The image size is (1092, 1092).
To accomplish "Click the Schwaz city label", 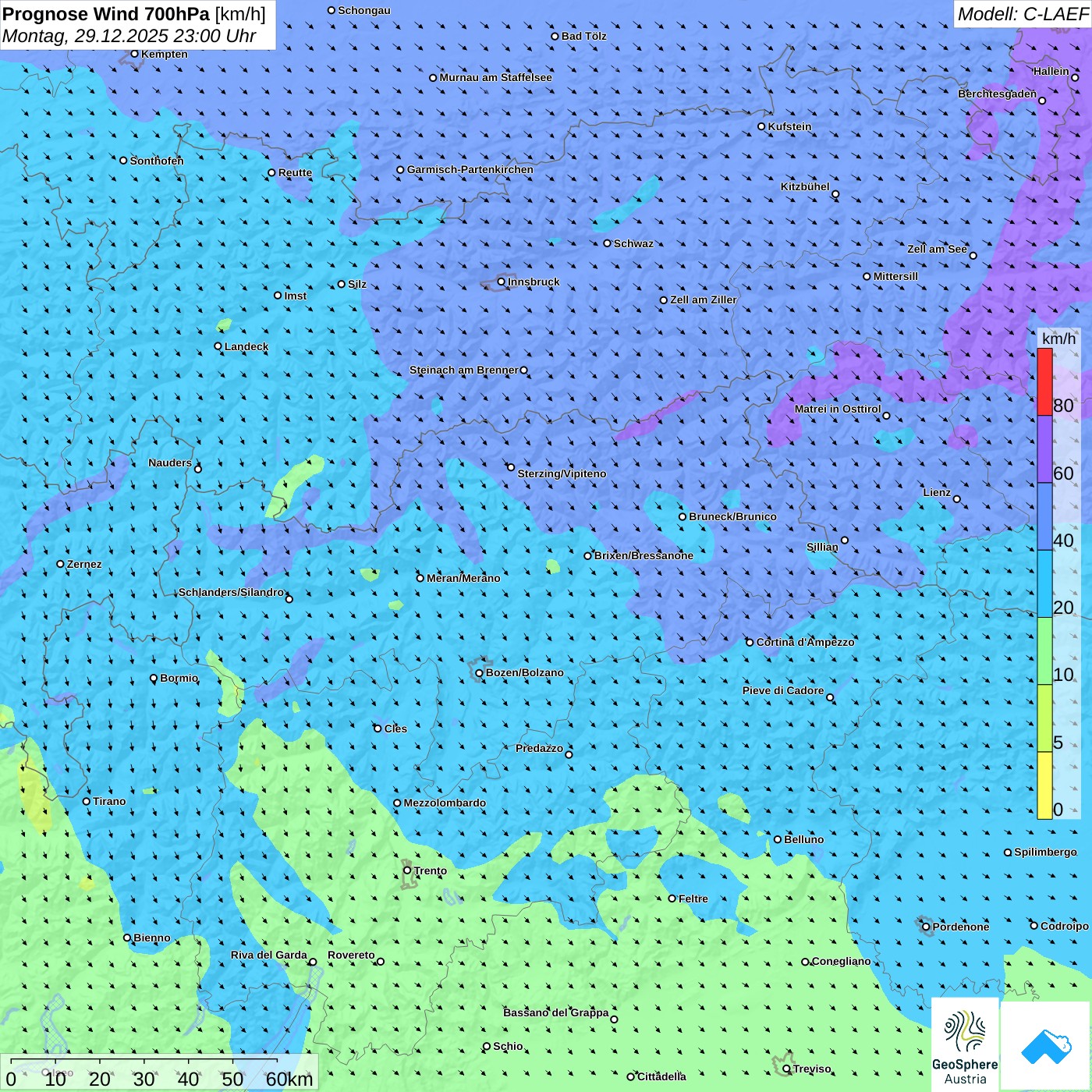I will point(633,243).
